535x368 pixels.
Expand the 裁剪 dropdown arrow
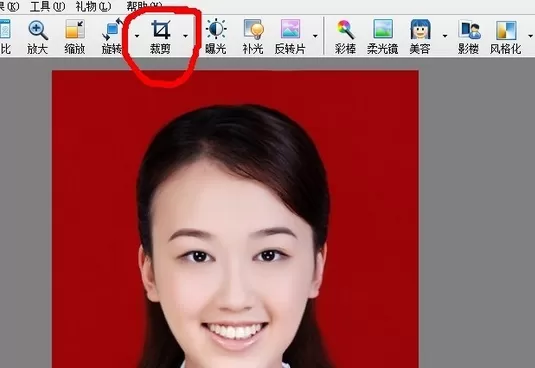pyautogui.click(x=185, y=35)
